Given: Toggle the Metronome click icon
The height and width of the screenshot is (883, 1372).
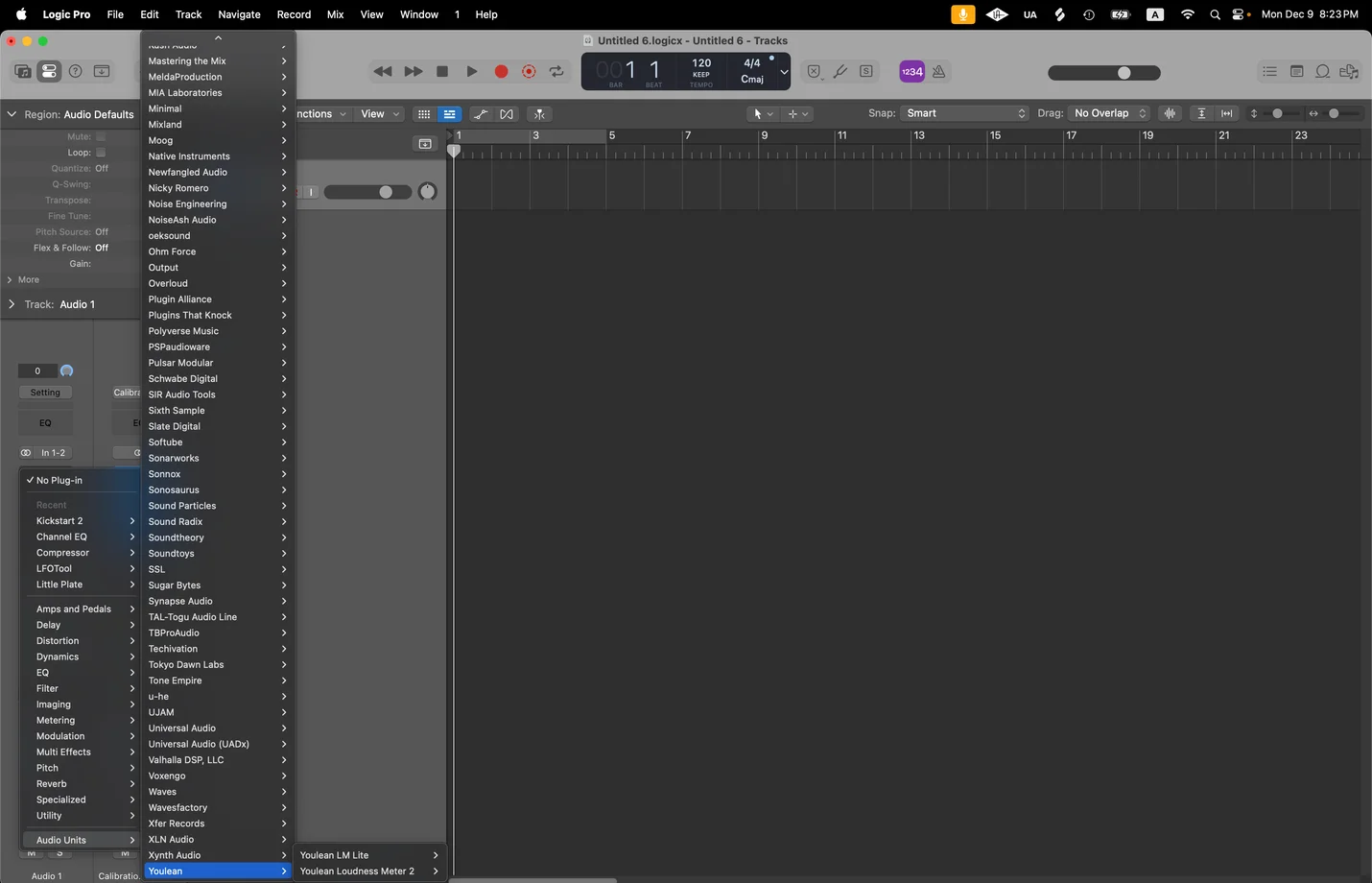Looking at the screenshot, I should pos(939,72).
